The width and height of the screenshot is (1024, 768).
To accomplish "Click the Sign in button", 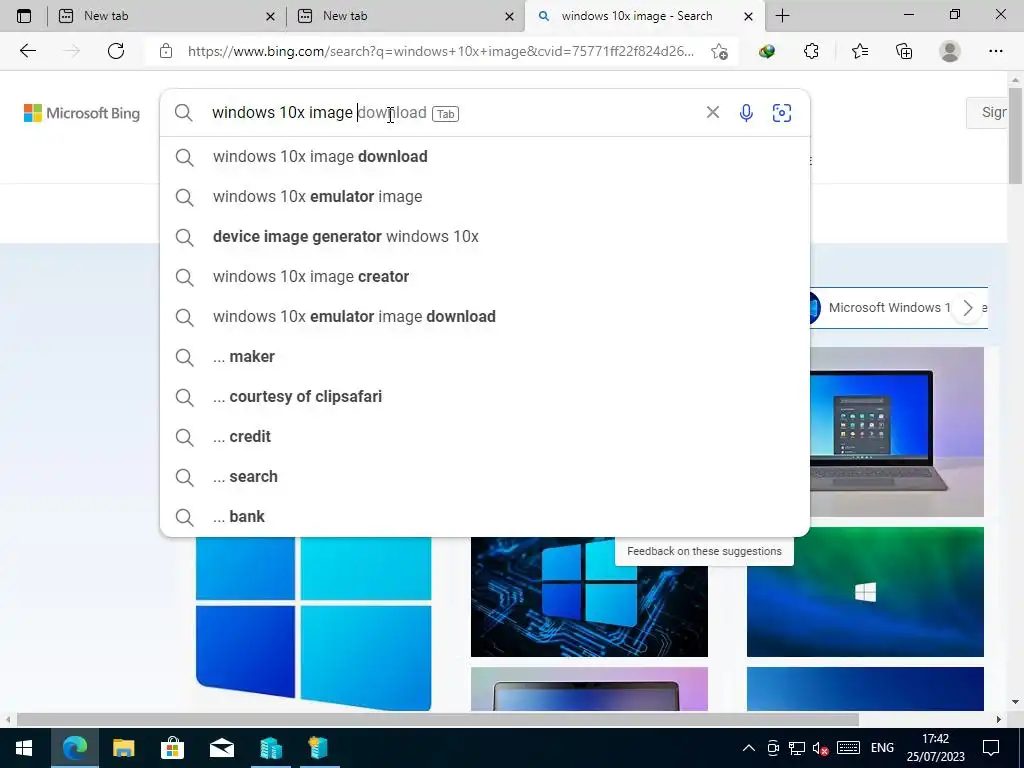I will (987, 112).
